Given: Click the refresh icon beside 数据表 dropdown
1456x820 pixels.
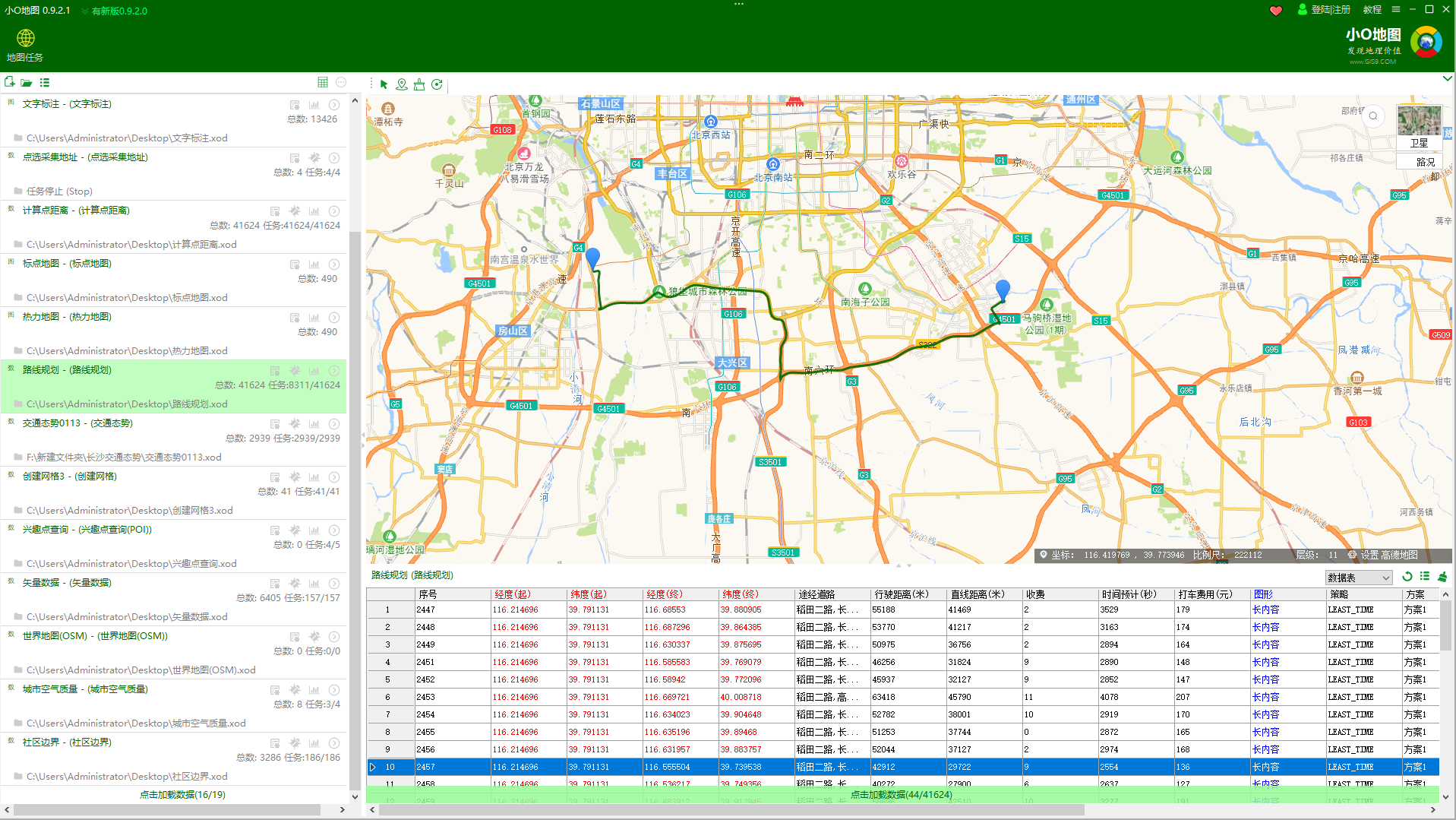Looking at the screenshot, I should pos(1407,577).
